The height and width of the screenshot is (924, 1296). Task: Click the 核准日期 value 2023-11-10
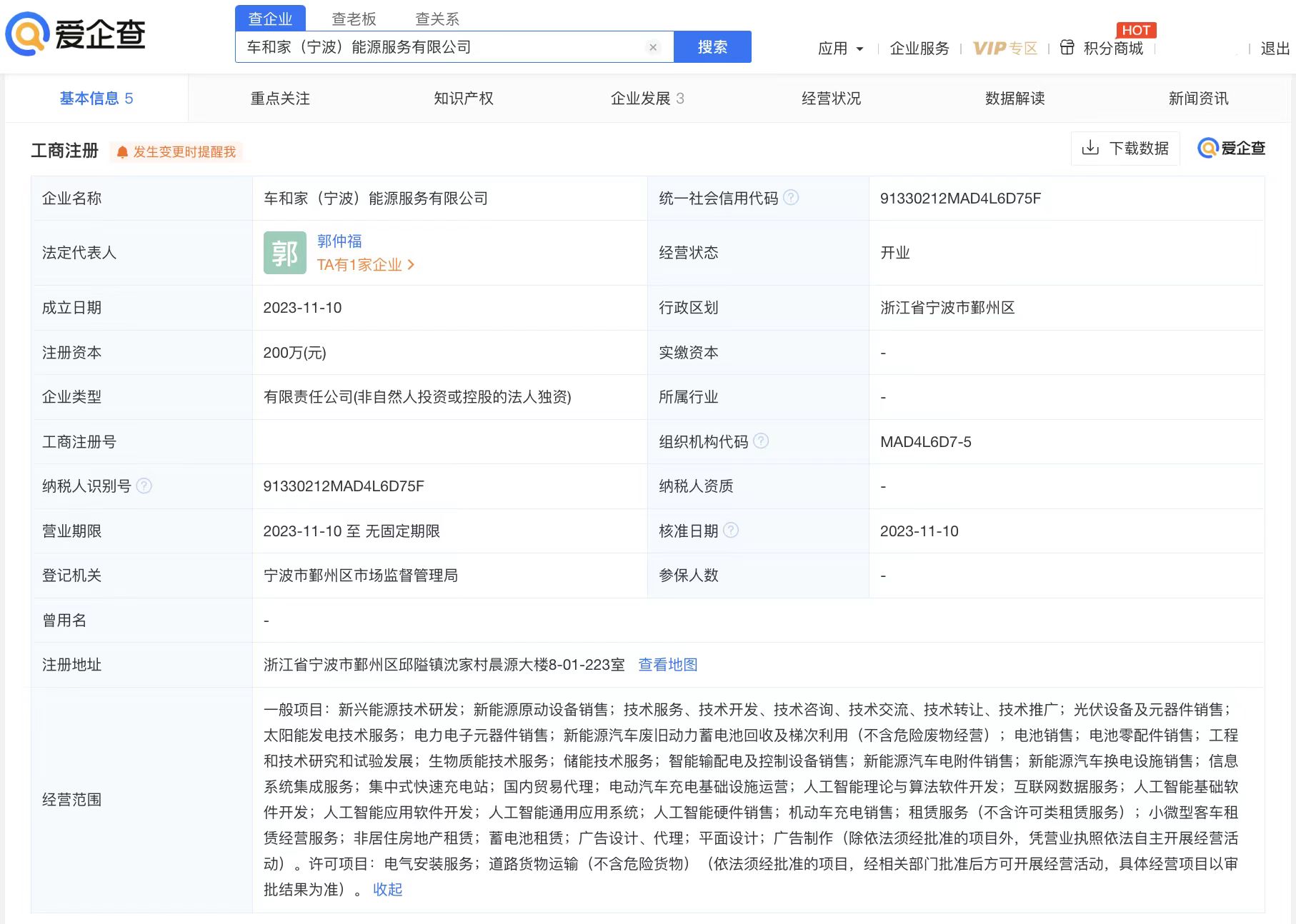click(x=919, y=531)
